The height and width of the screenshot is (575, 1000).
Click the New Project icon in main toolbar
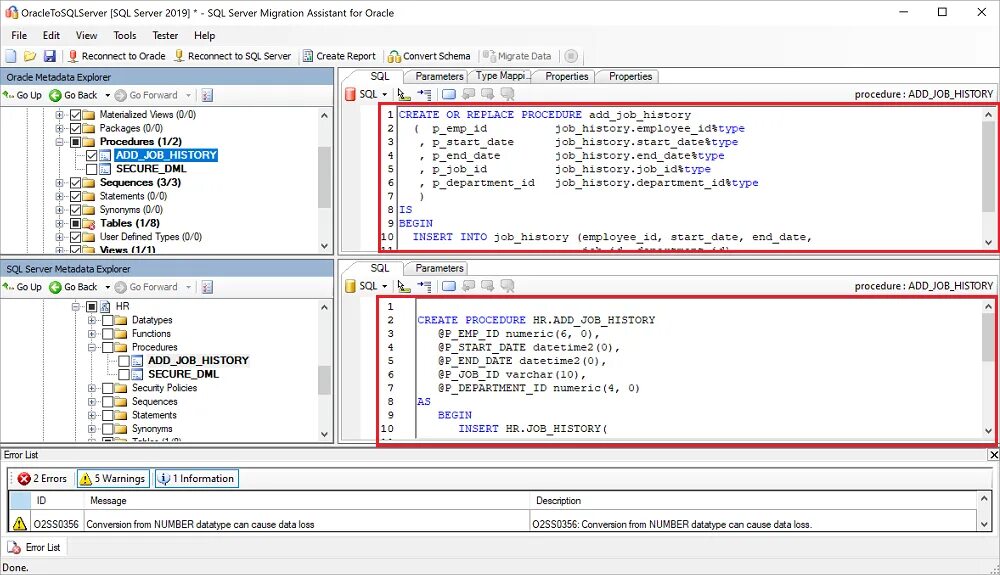tap(11, 56)
